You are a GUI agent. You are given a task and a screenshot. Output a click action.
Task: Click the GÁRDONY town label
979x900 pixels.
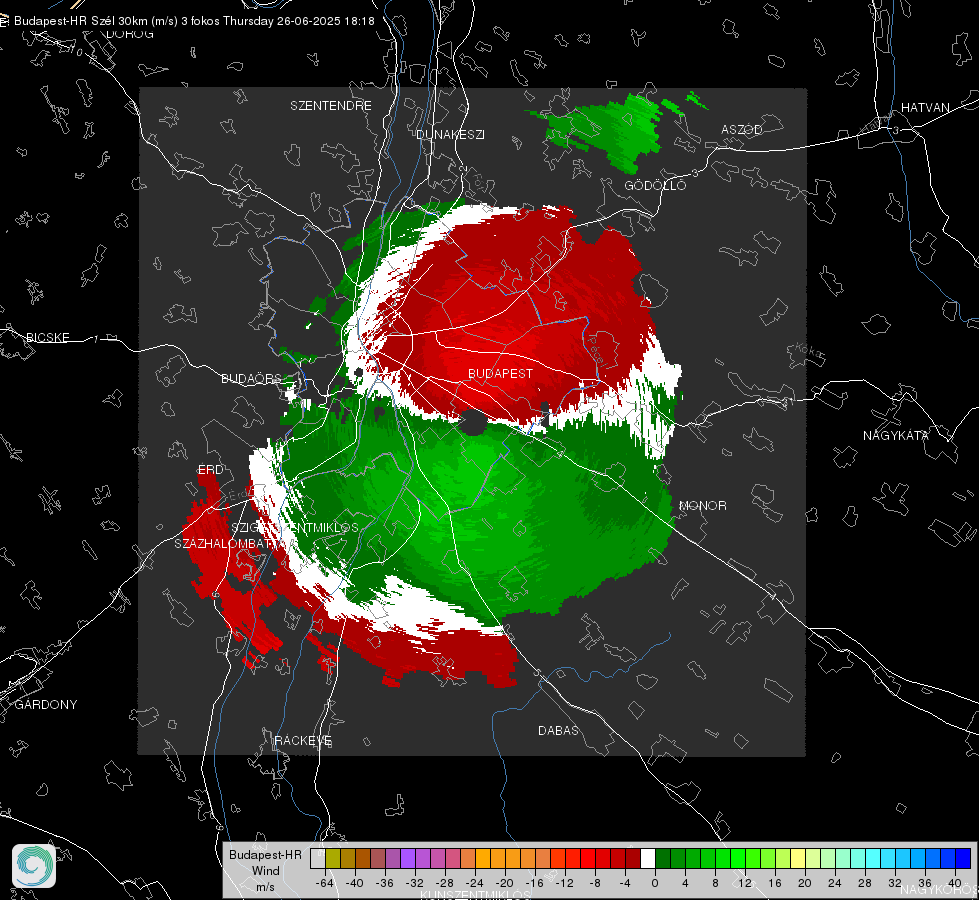click(x=46, y=705)
